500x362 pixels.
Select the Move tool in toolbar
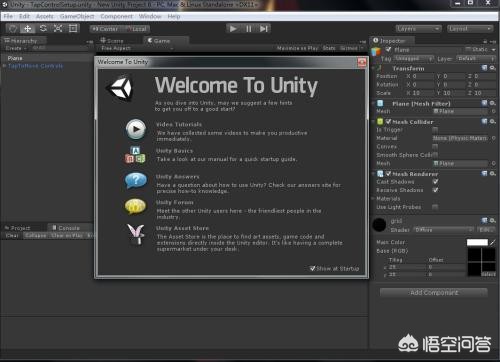(28, 29)
